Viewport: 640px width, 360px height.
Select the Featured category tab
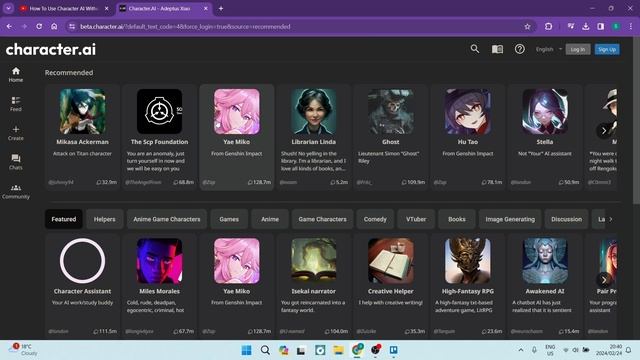[64, 219]
